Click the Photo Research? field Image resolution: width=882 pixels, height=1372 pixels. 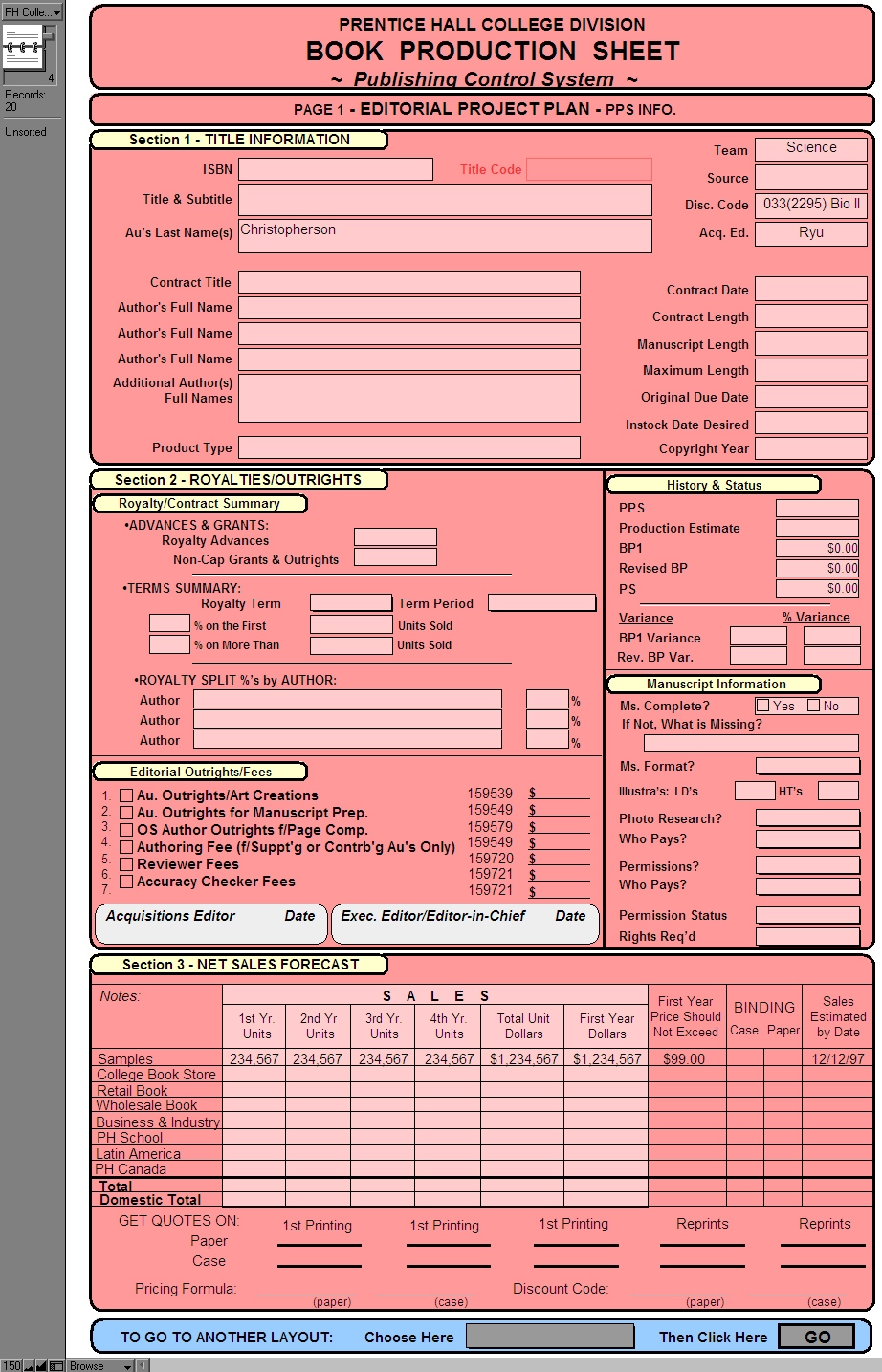(x=807, y=818)
